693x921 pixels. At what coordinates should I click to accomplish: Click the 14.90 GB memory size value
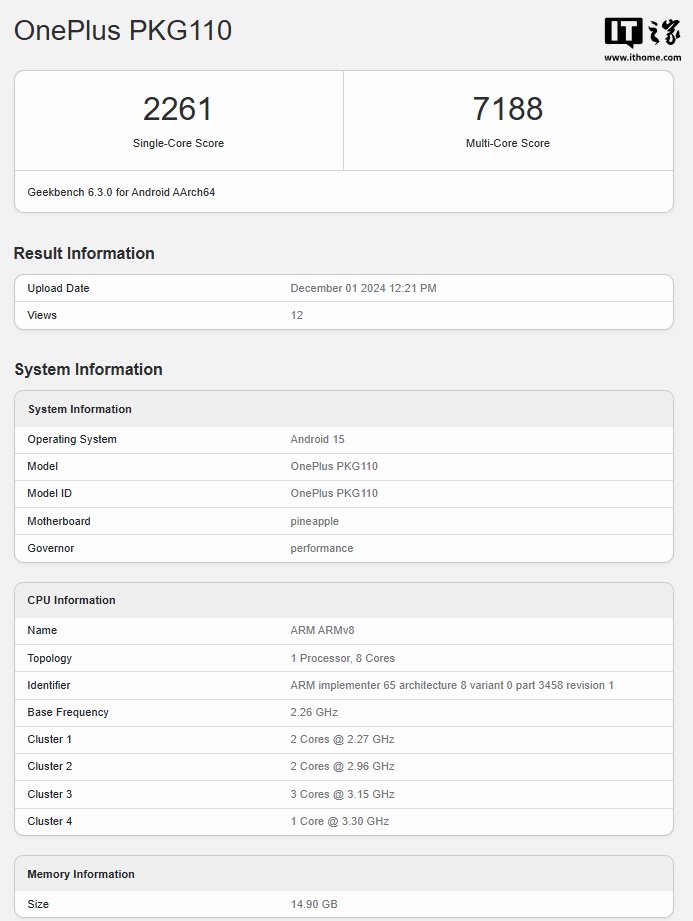click(314, 904)
